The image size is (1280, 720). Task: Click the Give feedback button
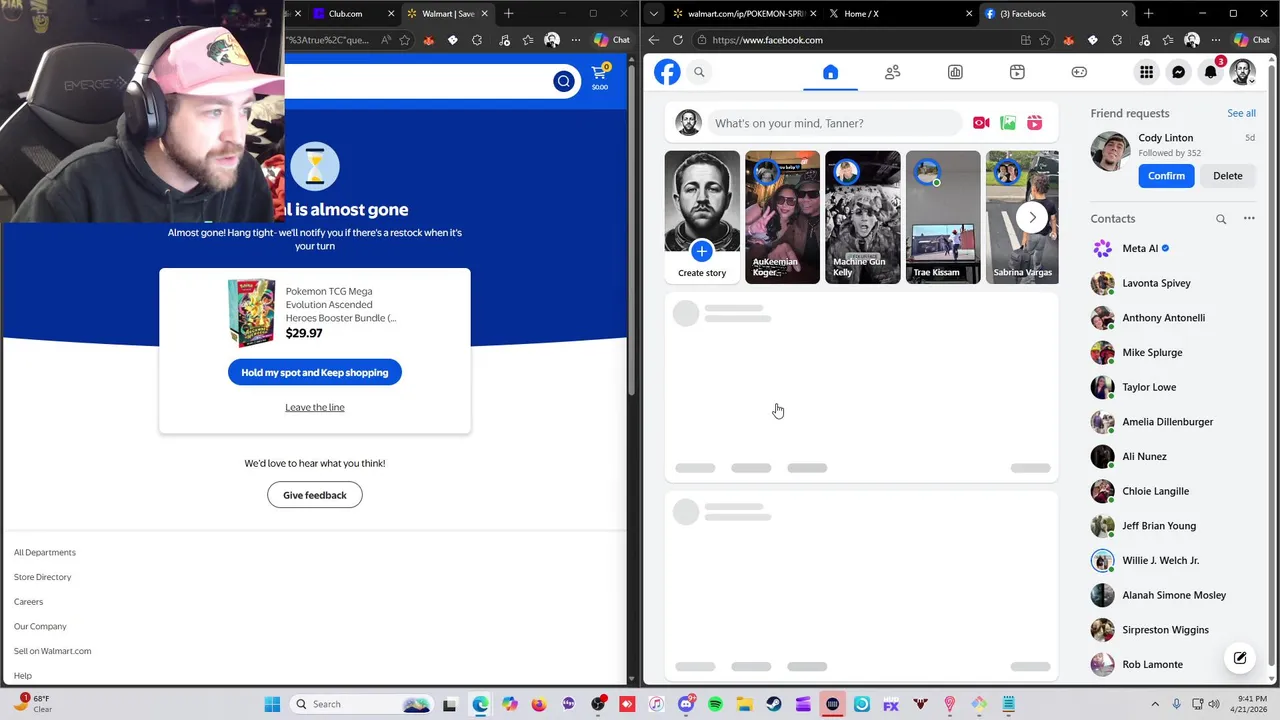(315, 495)
